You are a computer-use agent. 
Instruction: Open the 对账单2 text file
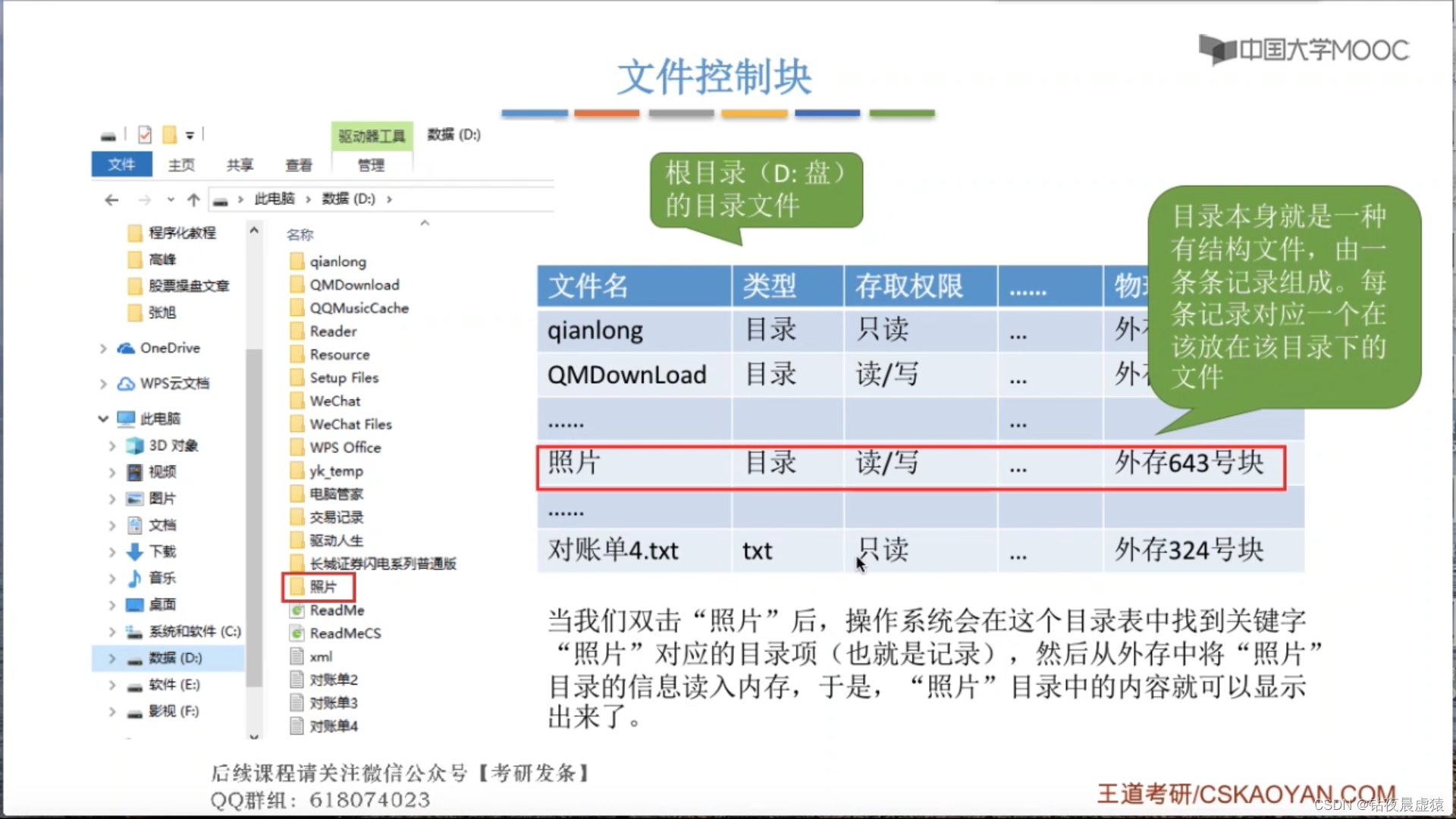[325, 680]
